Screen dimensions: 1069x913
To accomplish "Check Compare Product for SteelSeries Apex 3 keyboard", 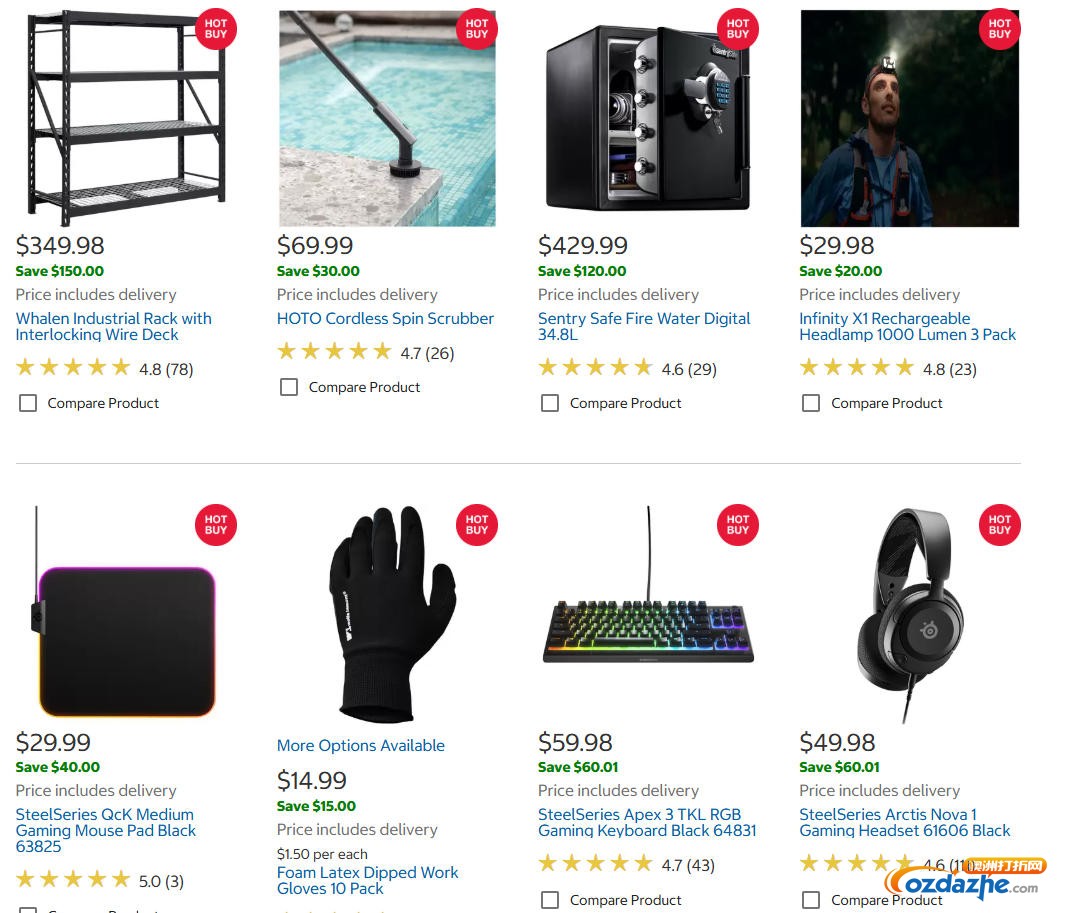I will (550, 900).
